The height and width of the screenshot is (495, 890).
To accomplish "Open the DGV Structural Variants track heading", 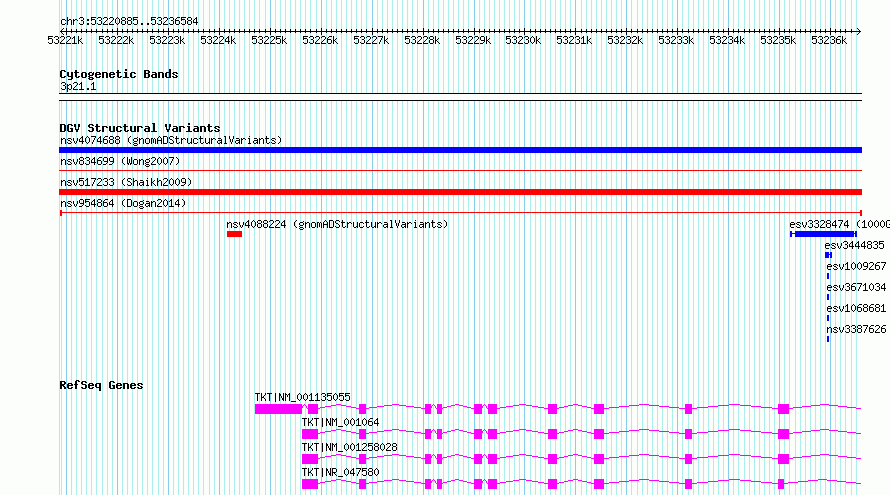I will tap(140, 128).
